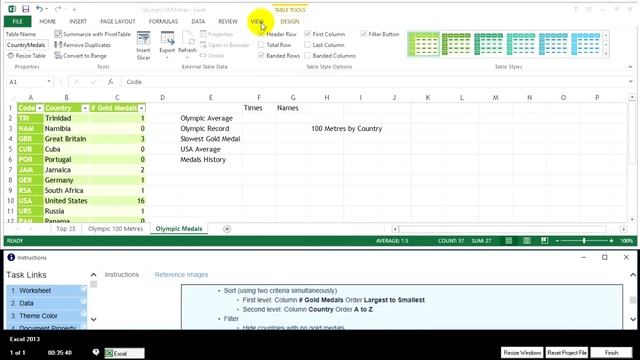The width and height of the screenshot is (640, 360).
Task: Toggle the First Column checkbox
Action: (308, 34)
